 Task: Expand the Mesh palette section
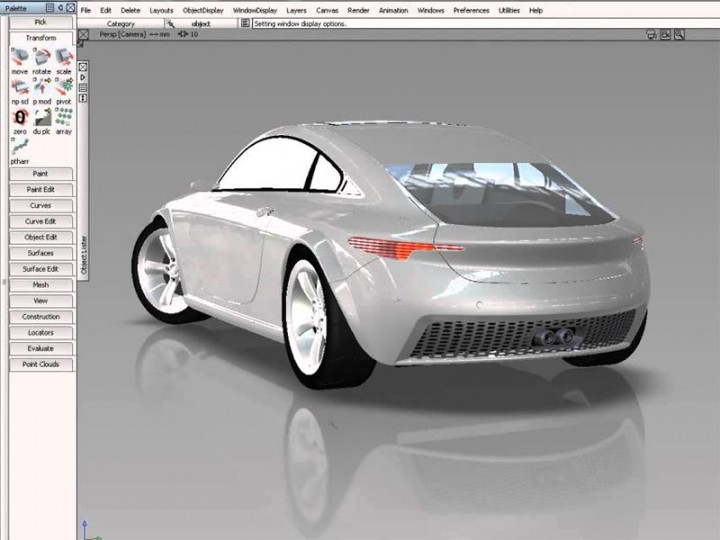[x=41, y=285]
